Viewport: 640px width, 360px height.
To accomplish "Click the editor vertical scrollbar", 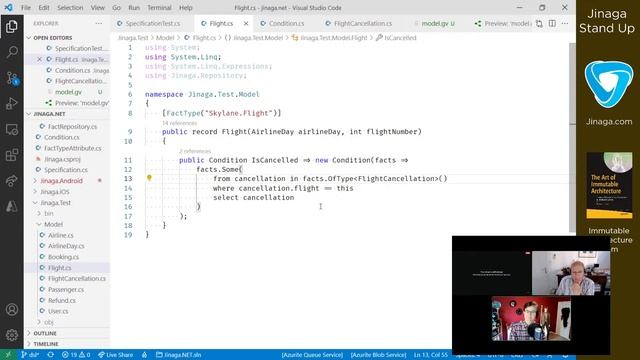I will pos(572,137).
